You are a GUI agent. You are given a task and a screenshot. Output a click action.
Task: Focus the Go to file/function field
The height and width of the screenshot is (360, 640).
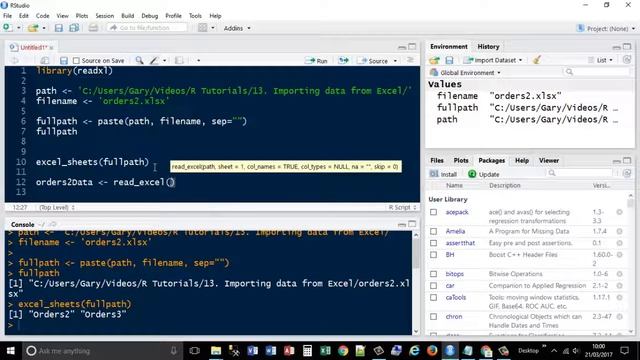[147, 28]
